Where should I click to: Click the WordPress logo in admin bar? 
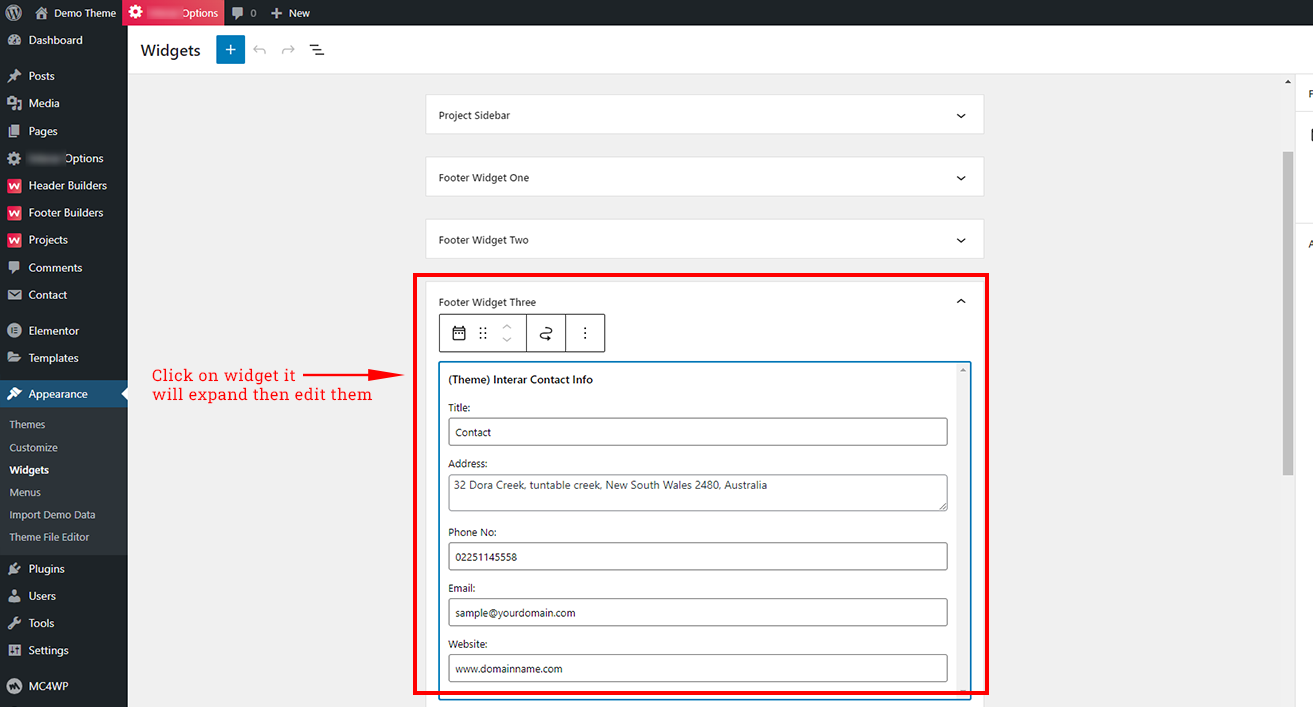[14, 13]
